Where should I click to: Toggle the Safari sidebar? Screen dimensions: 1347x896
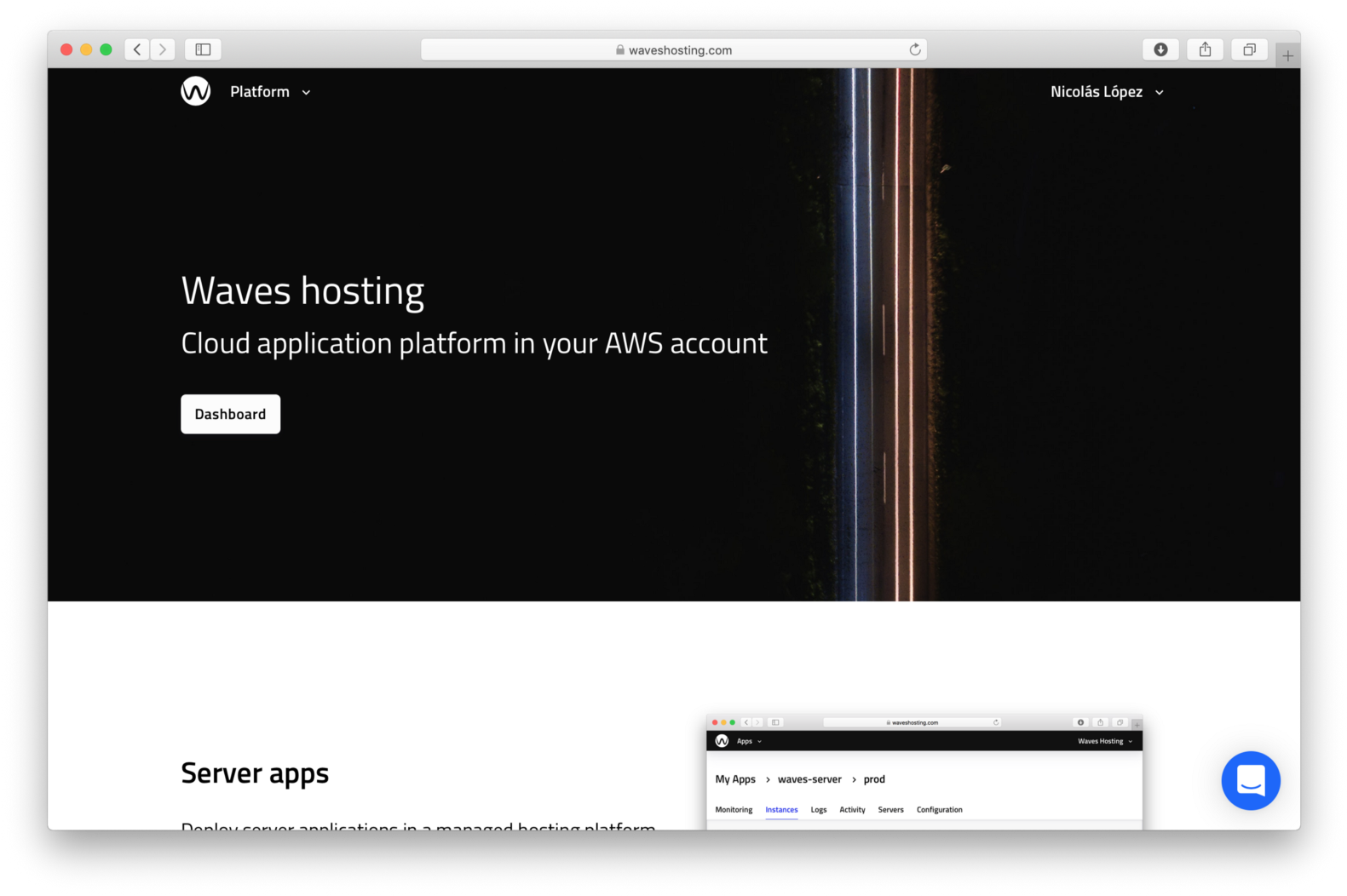pos(203,49)
